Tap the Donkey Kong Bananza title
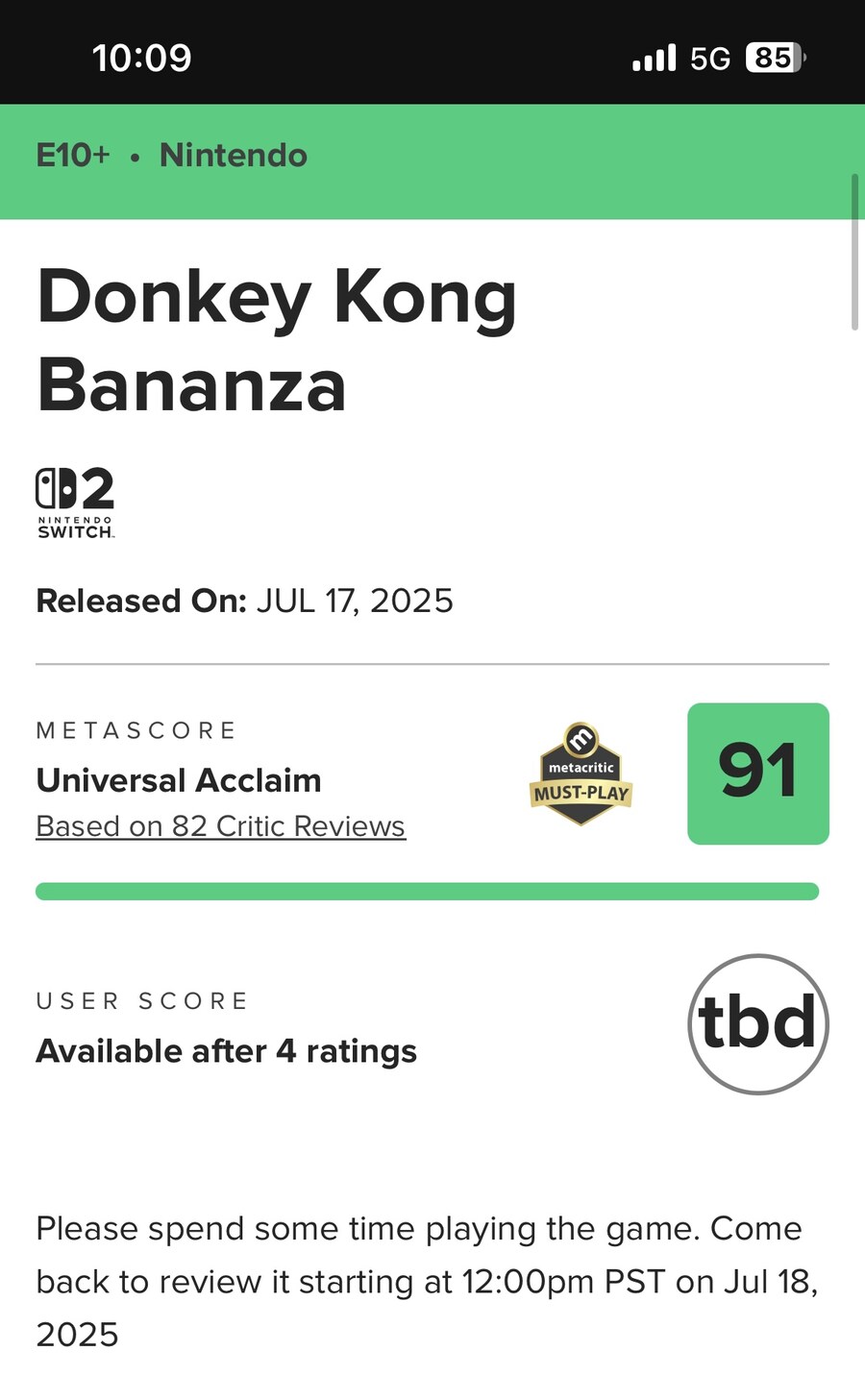 point(277,340)
